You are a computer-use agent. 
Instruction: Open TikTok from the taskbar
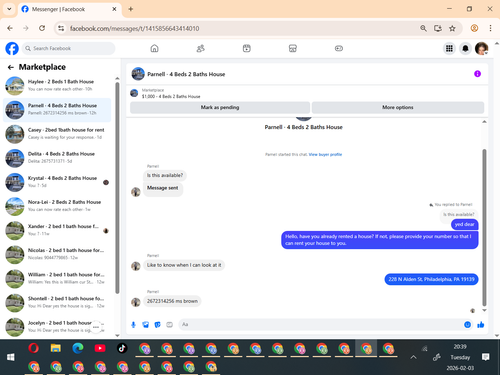coord(122,349)
